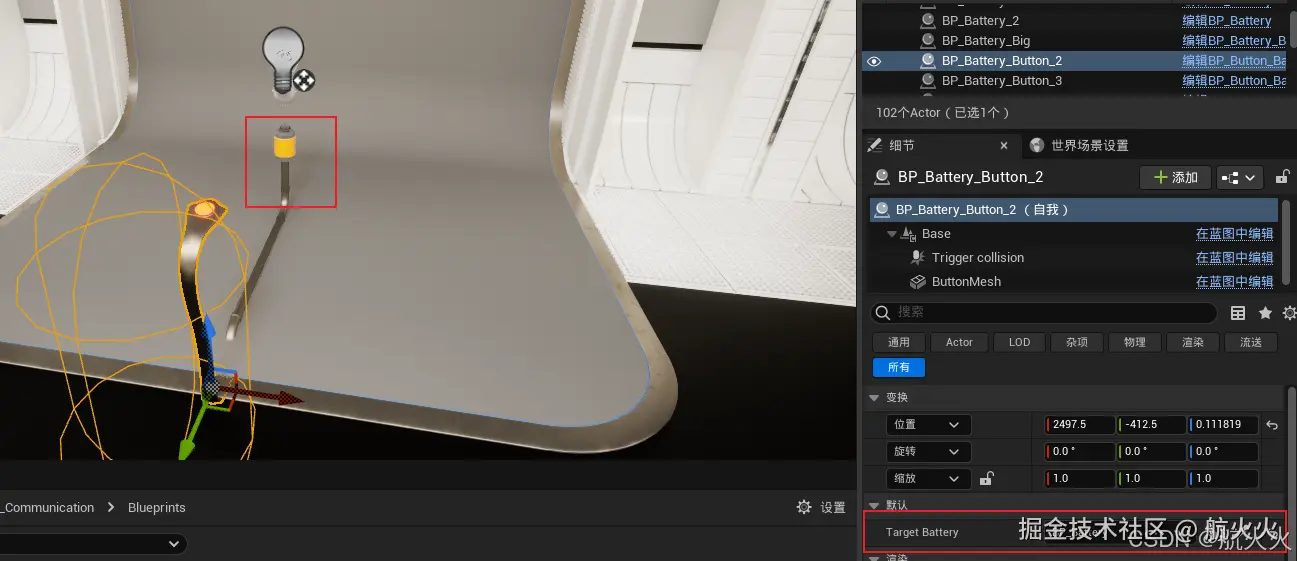The image size is (1297, 561).
Task: Click 在蓝图中编辑 link for Base
Action: 1235,234
